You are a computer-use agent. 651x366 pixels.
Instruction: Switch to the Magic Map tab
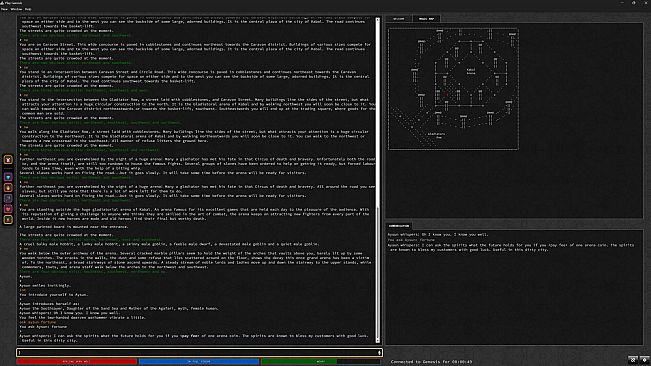pos(426,19)
